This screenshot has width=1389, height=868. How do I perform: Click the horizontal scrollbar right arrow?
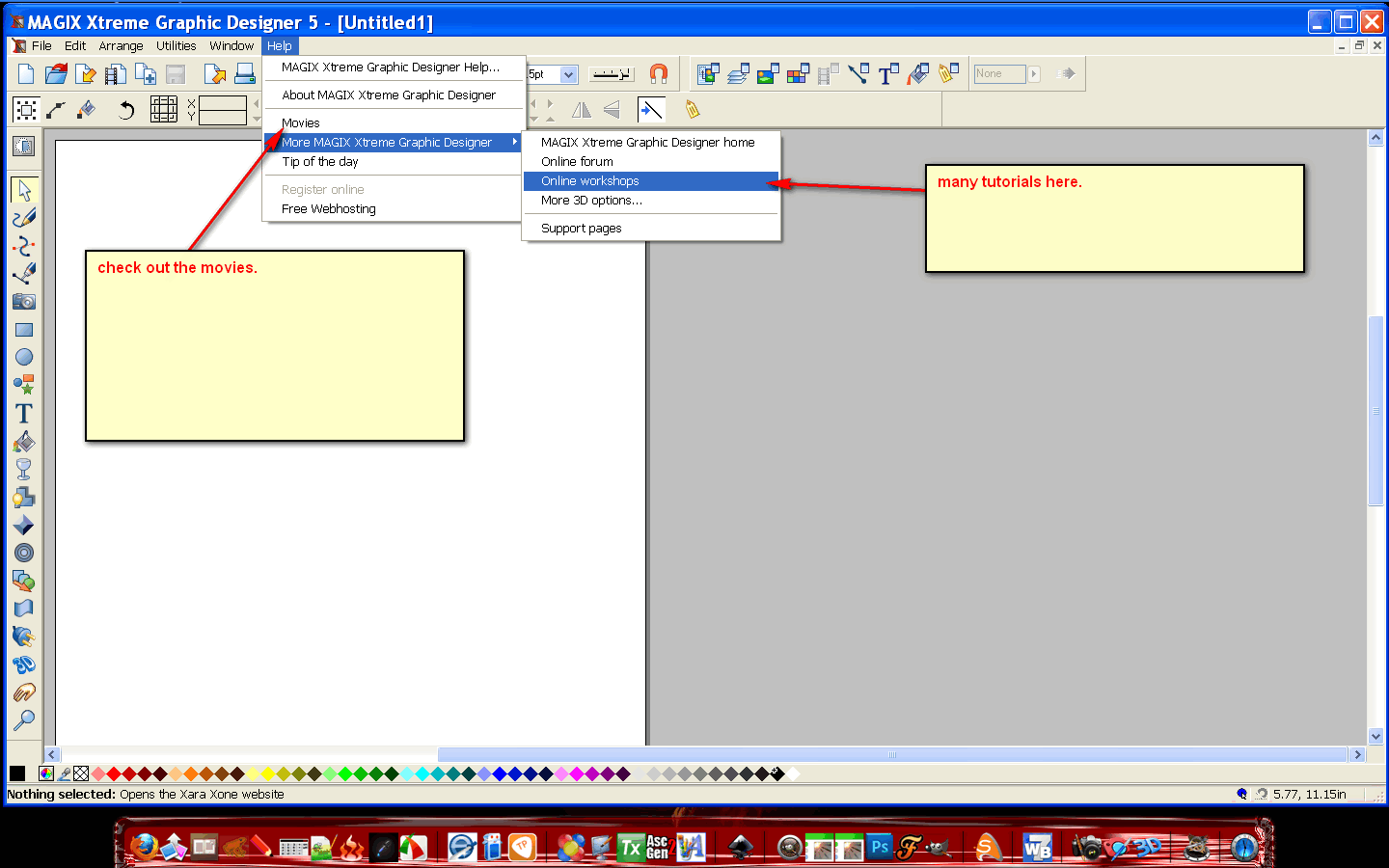1358,755
